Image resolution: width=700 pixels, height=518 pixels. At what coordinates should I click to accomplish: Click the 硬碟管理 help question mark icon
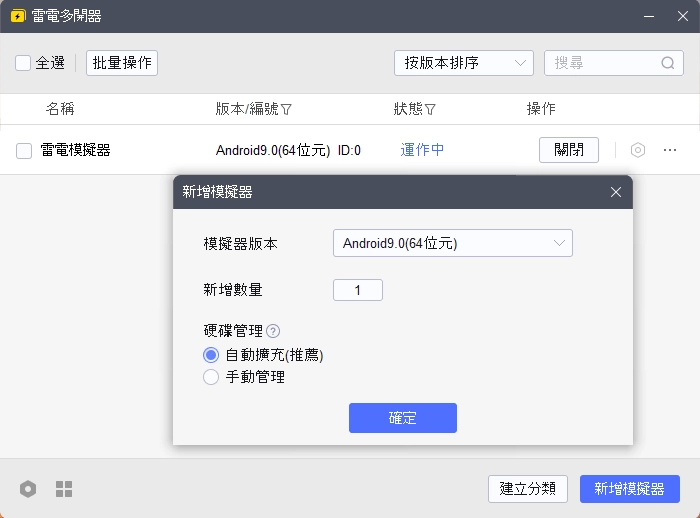point(273,331)
